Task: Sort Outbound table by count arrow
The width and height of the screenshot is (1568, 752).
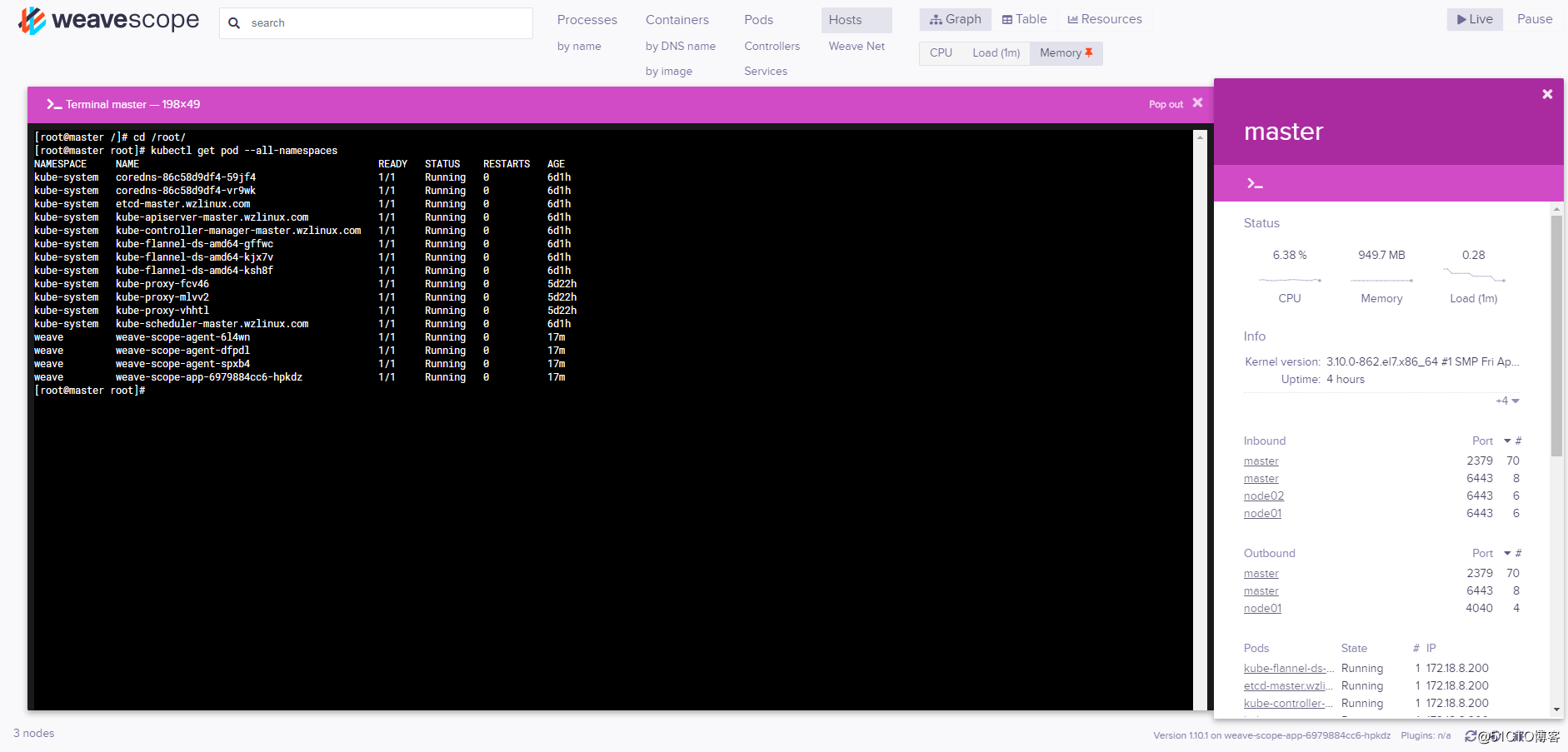Action: tap(1507, 553)
